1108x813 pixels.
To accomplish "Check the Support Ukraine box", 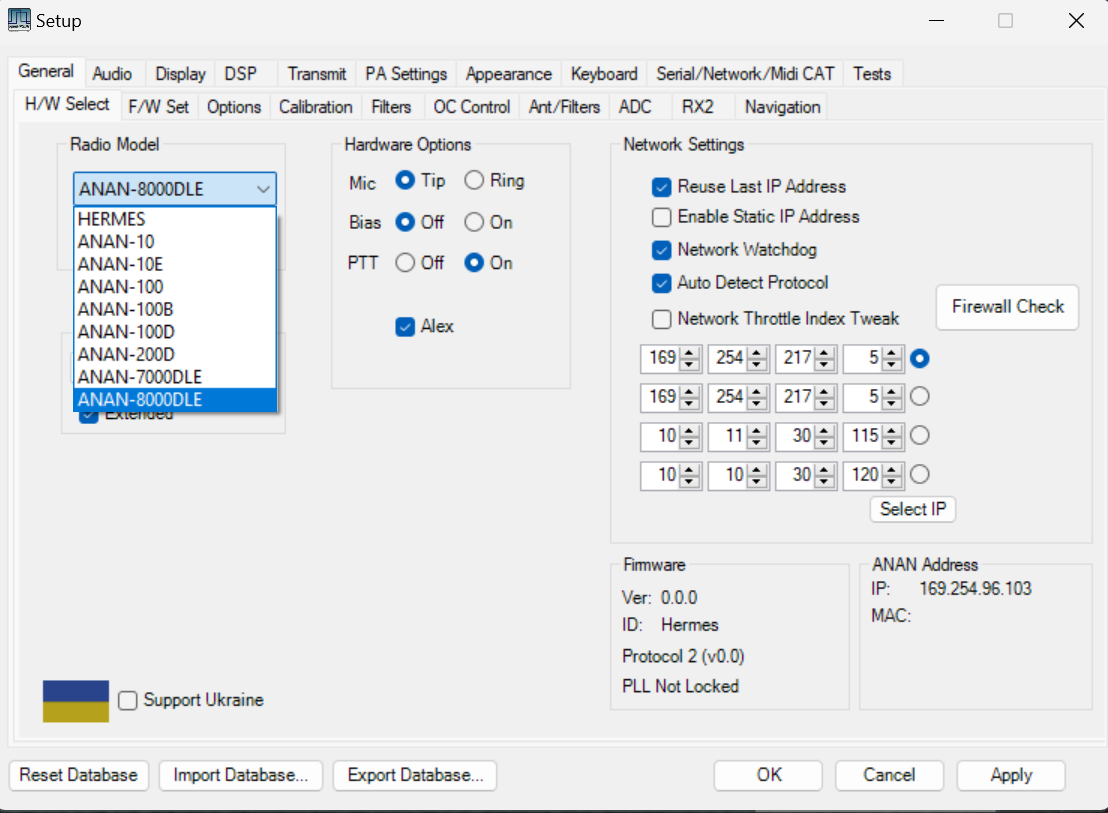I will pyautogui.click(x=127, y=700).
